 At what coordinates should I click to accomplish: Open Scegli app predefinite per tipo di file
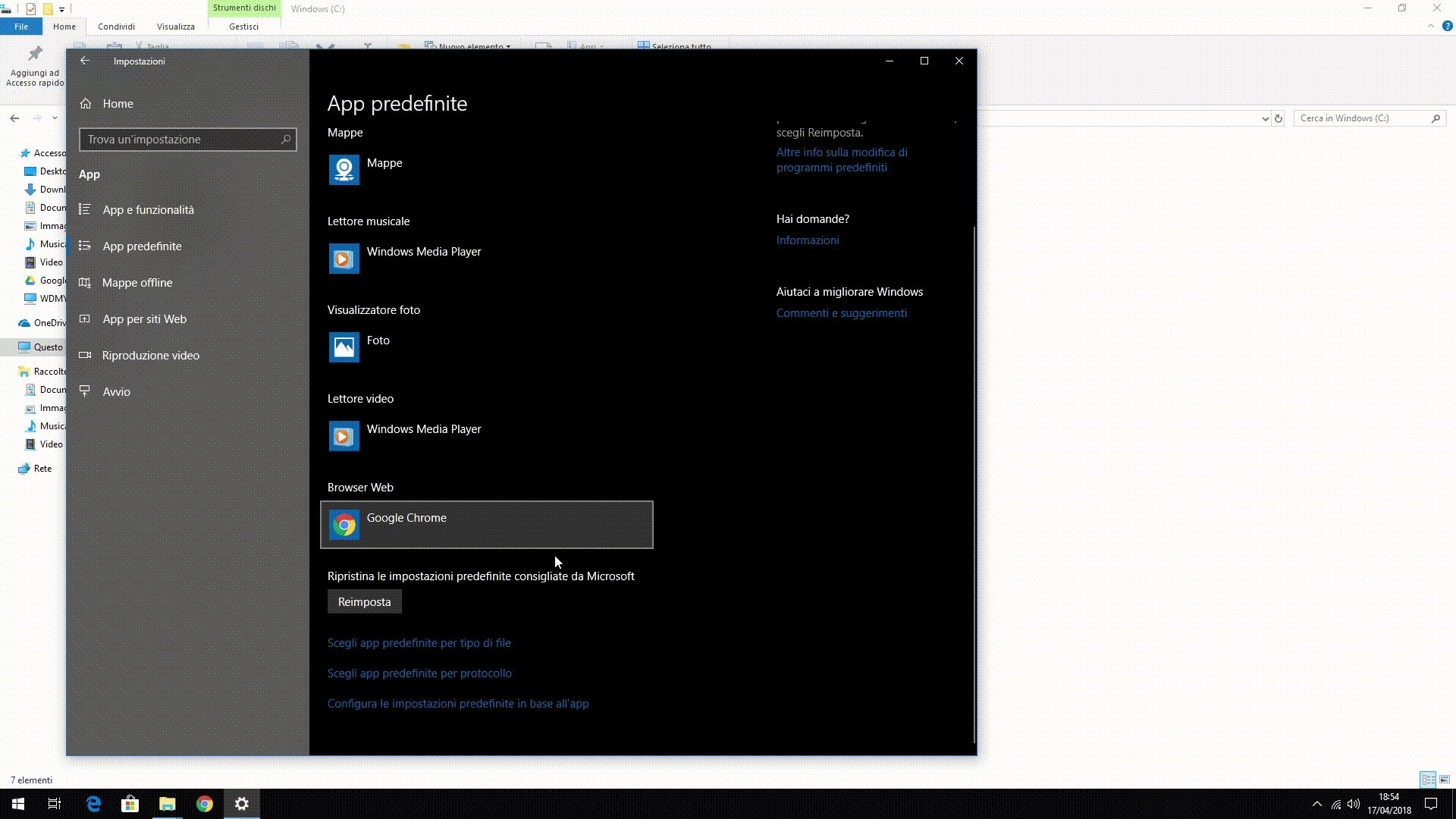[419, 642]
